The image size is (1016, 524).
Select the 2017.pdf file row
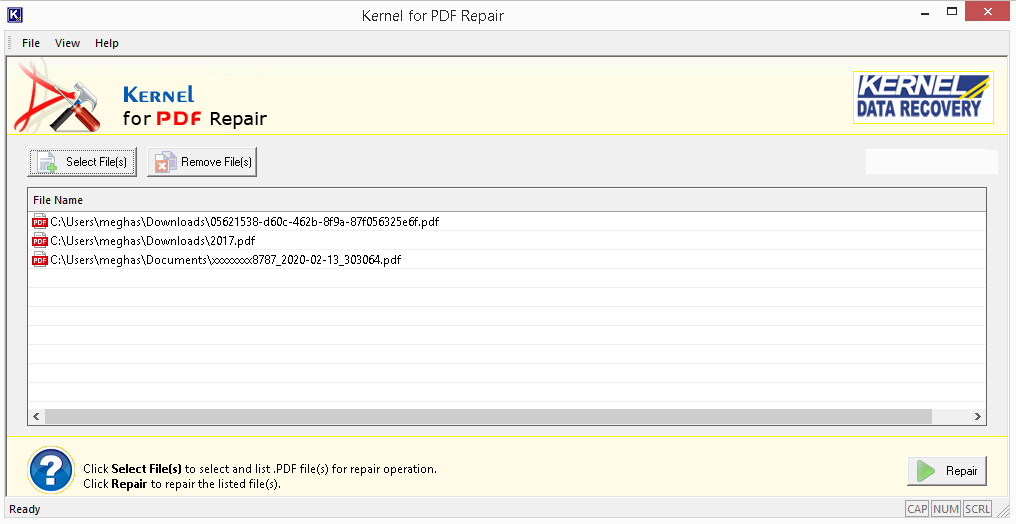(x=507, y=241)
